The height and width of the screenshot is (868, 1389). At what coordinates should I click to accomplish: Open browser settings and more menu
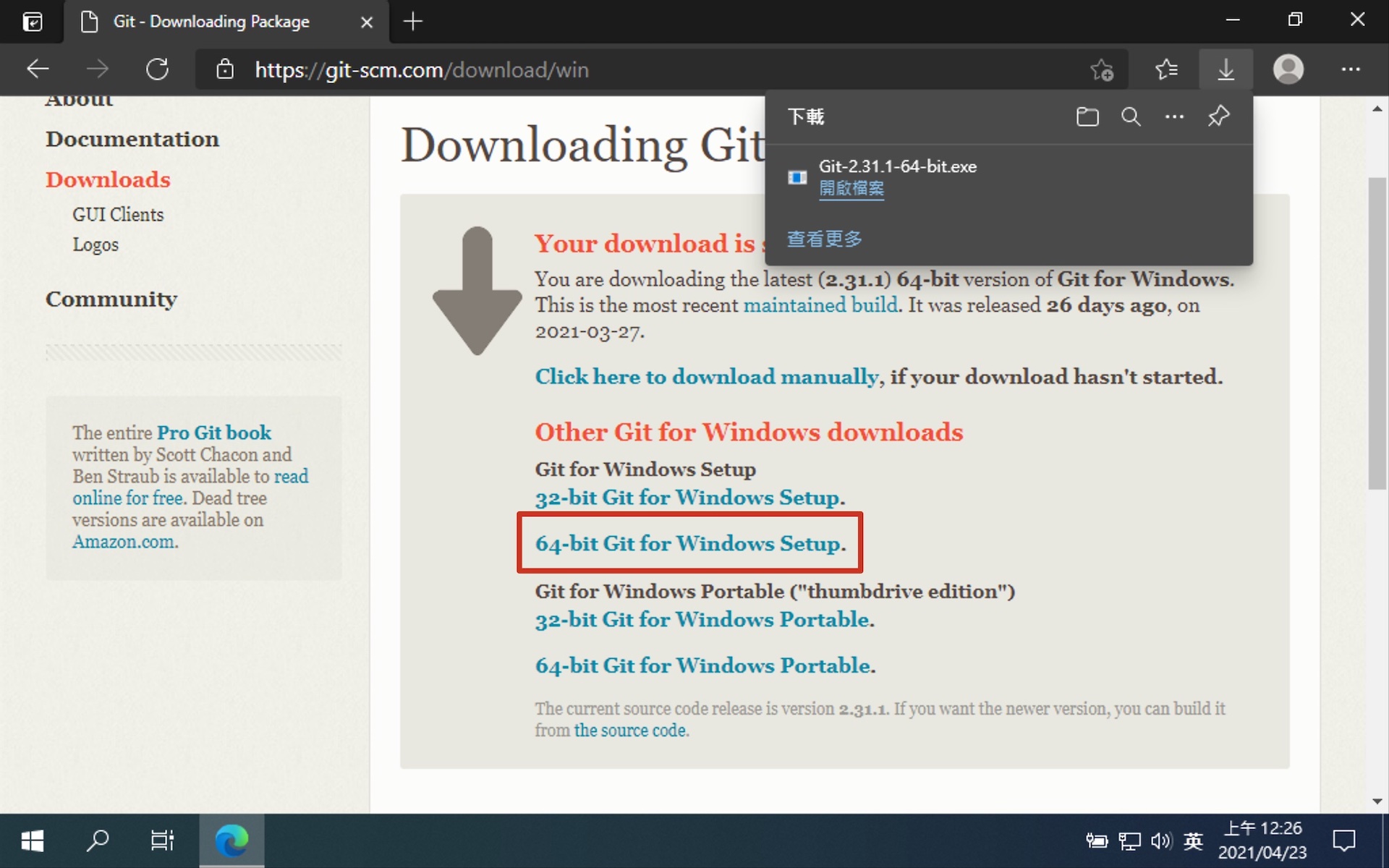(1351, 69)
